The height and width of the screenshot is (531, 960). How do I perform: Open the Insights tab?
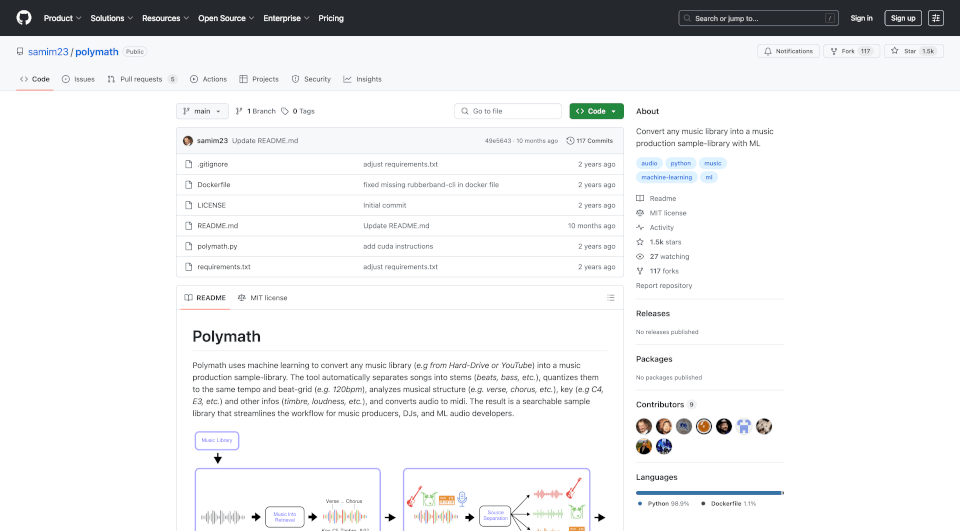point(362,79)
